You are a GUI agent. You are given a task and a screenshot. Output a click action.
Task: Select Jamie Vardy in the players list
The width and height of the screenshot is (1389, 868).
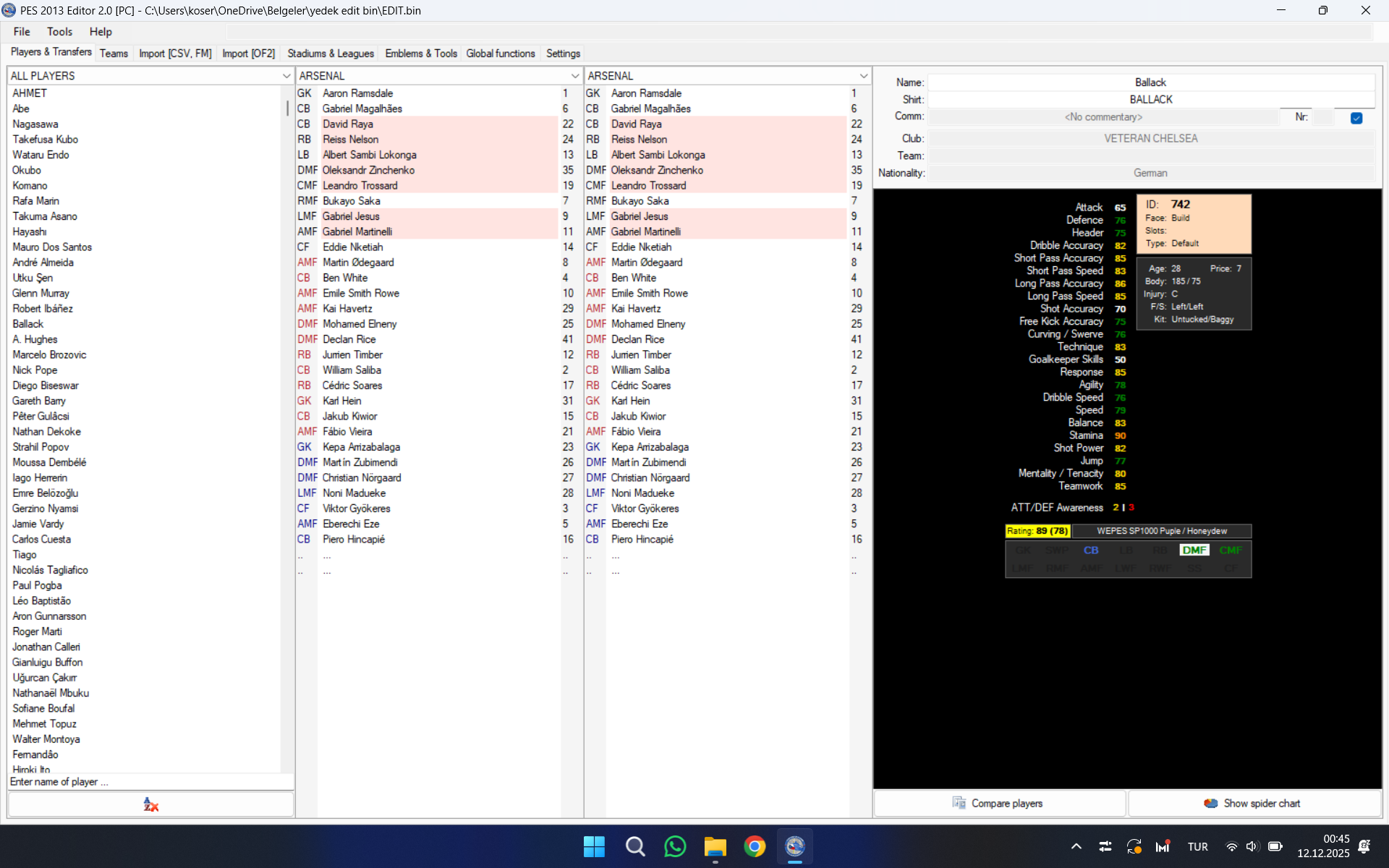(x=38, y=524)
